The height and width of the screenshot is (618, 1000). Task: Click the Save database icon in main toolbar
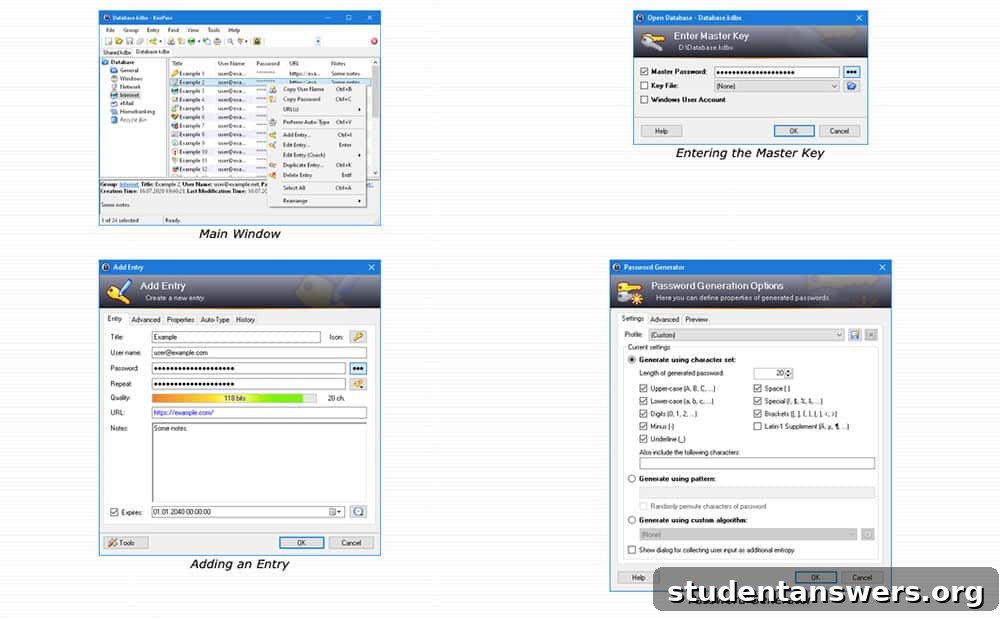pos(129,41)
